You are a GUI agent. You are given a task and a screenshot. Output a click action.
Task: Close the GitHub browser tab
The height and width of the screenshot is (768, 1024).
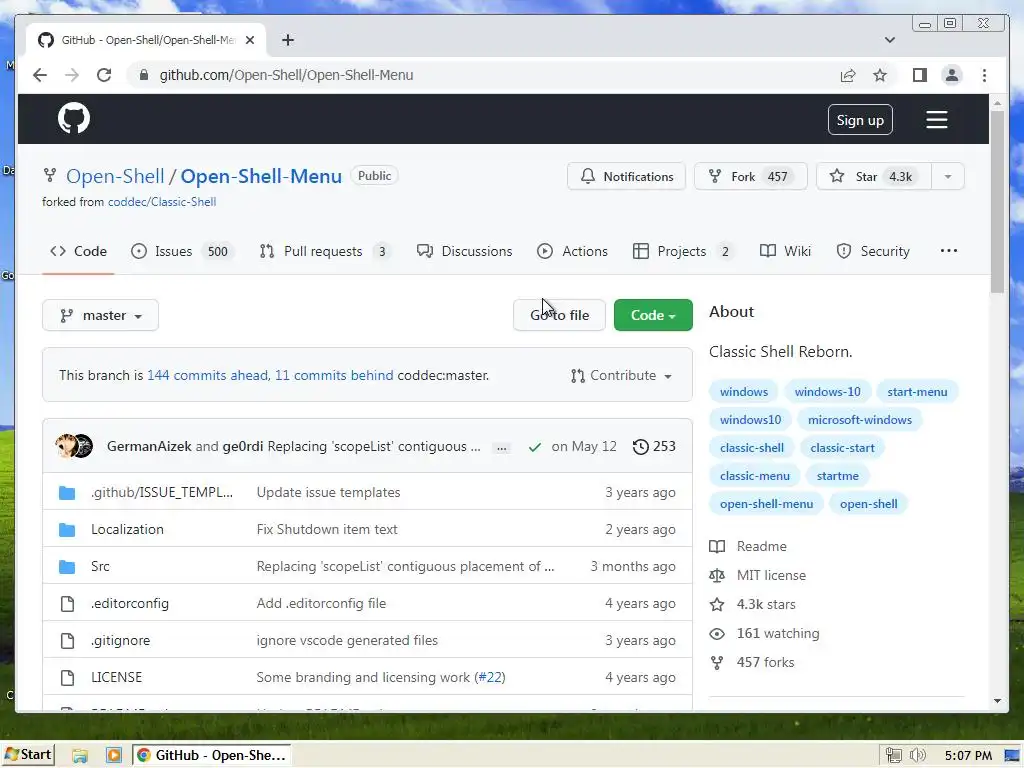(x=249, y=40)
